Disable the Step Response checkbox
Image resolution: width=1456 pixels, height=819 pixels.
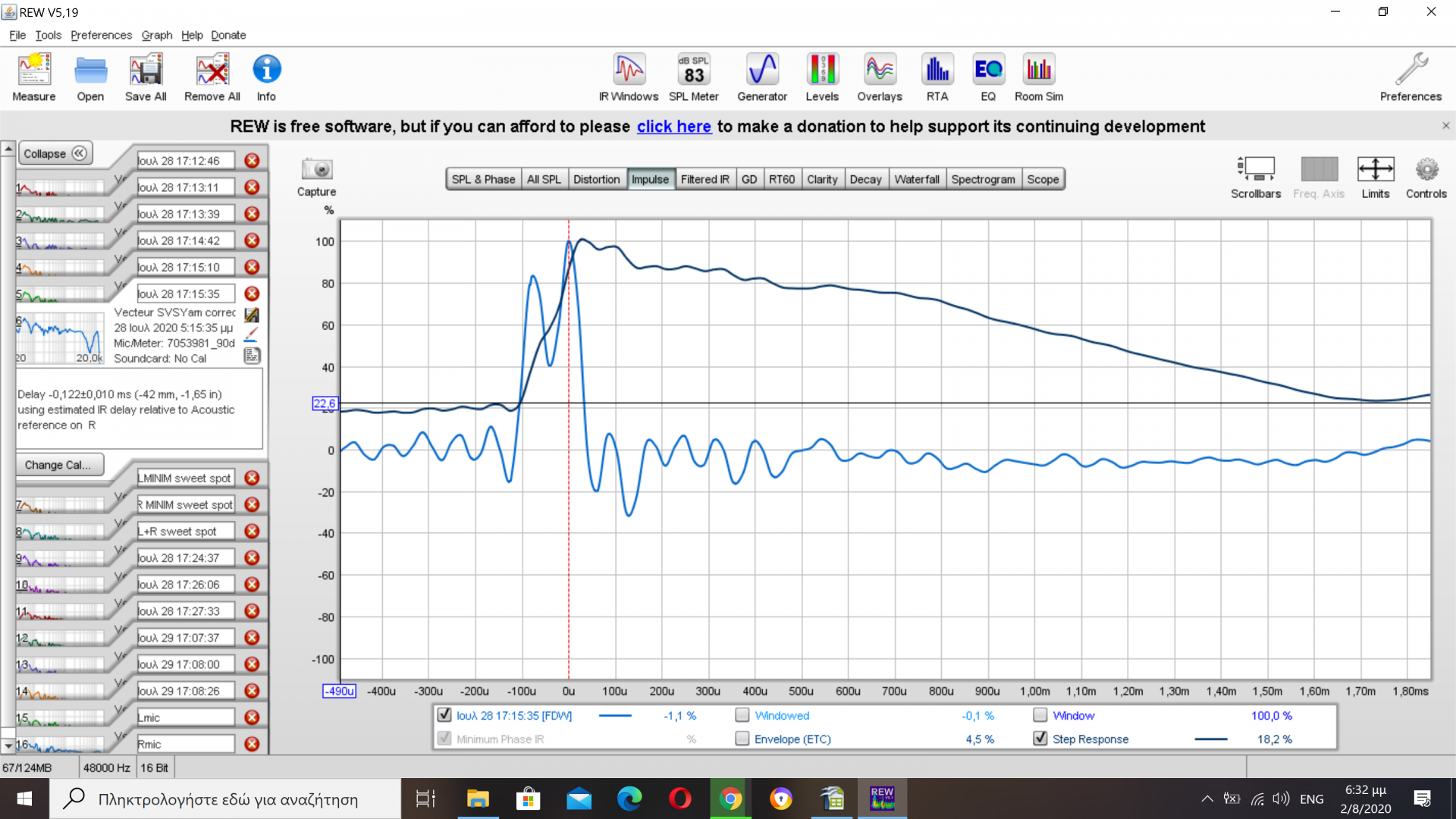(x=1040, y=738)
